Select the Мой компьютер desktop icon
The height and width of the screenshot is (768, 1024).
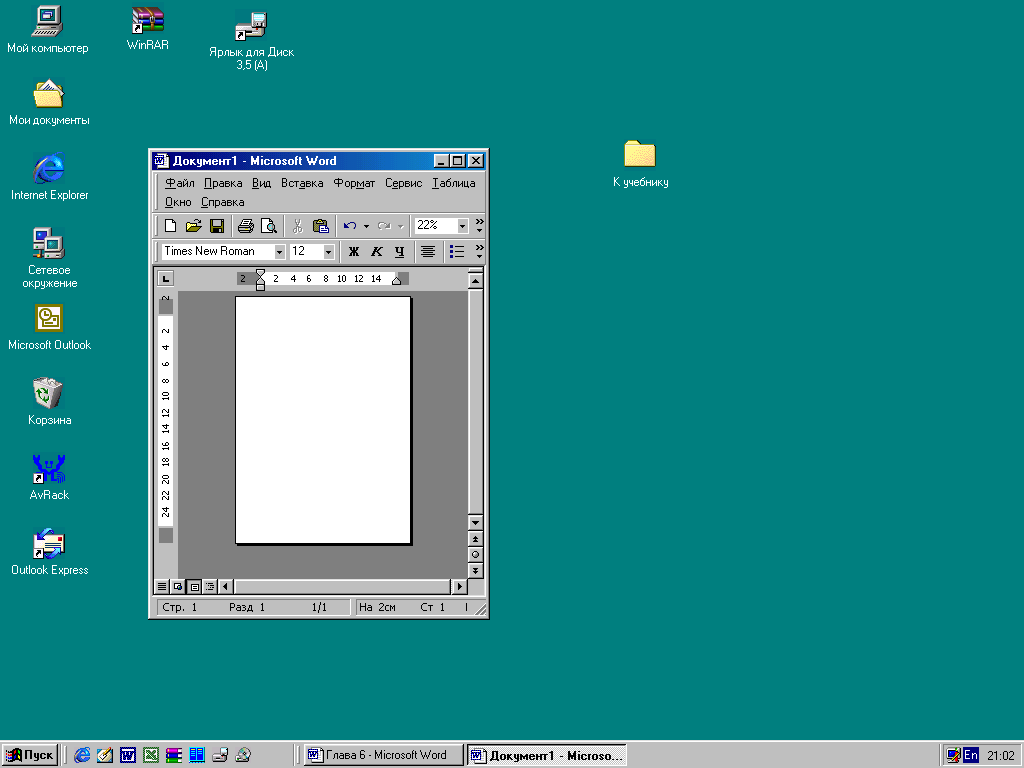click(48, 29)
